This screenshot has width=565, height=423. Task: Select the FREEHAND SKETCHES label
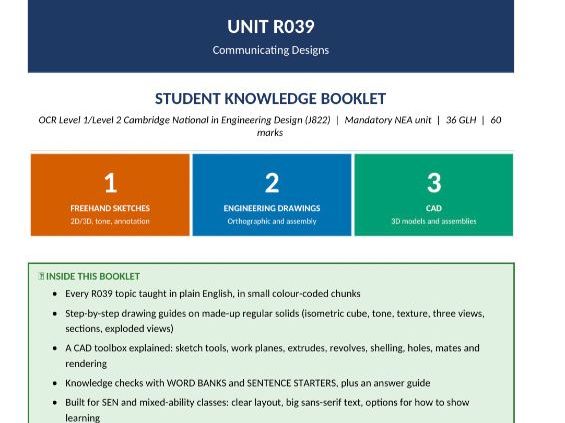point(110,208)
